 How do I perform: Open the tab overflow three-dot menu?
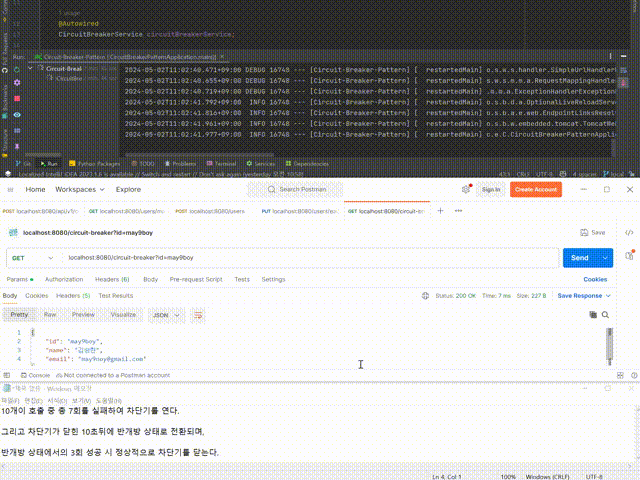tap(458, 211)
